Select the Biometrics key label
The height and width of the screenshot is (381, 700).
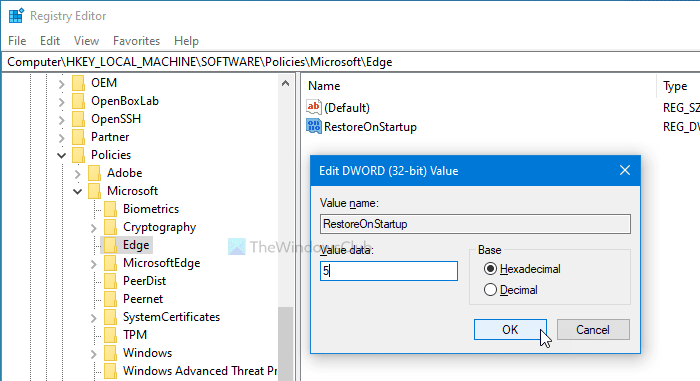151,209
